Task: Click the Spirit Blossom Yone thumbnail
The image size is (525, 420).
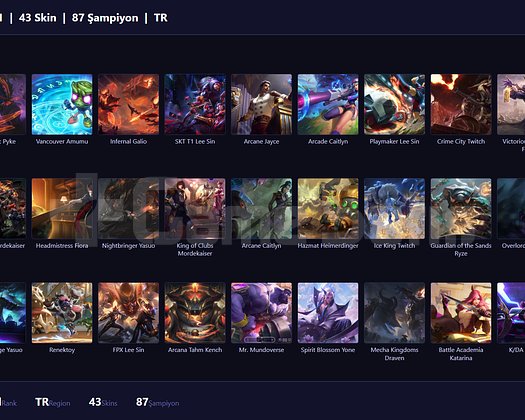Action: pos(328,313)
